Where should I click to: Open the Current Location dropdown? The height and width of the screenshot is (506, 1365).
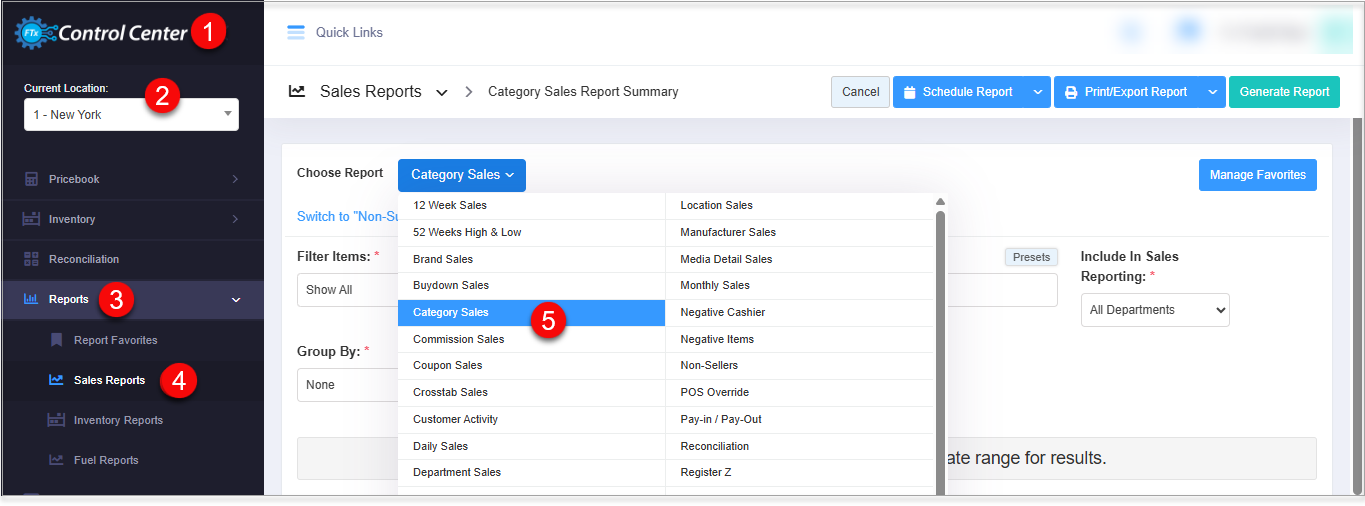(x=131, y=115)
